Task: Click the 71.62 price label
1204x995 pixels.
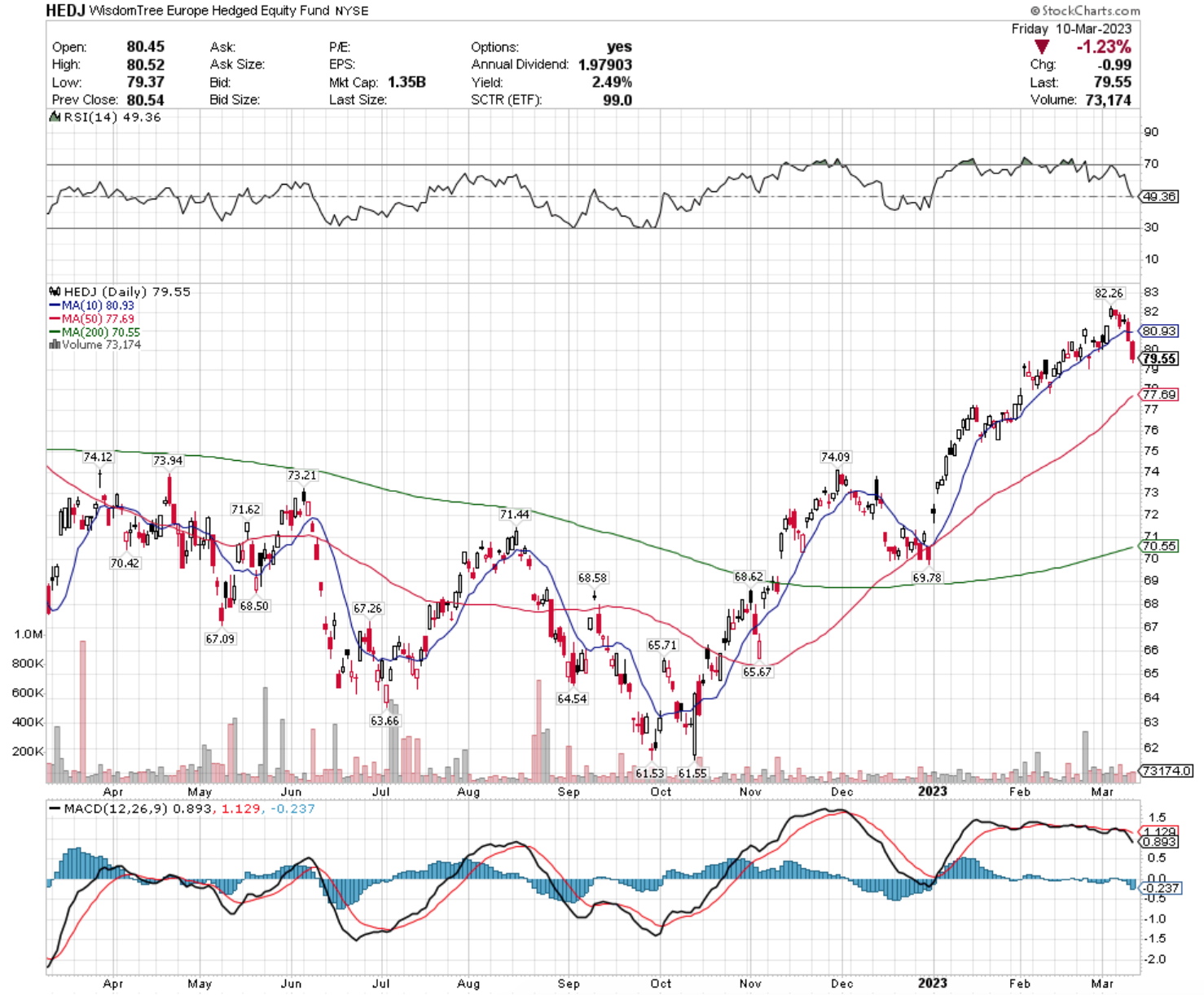Action: click(246, 510)
